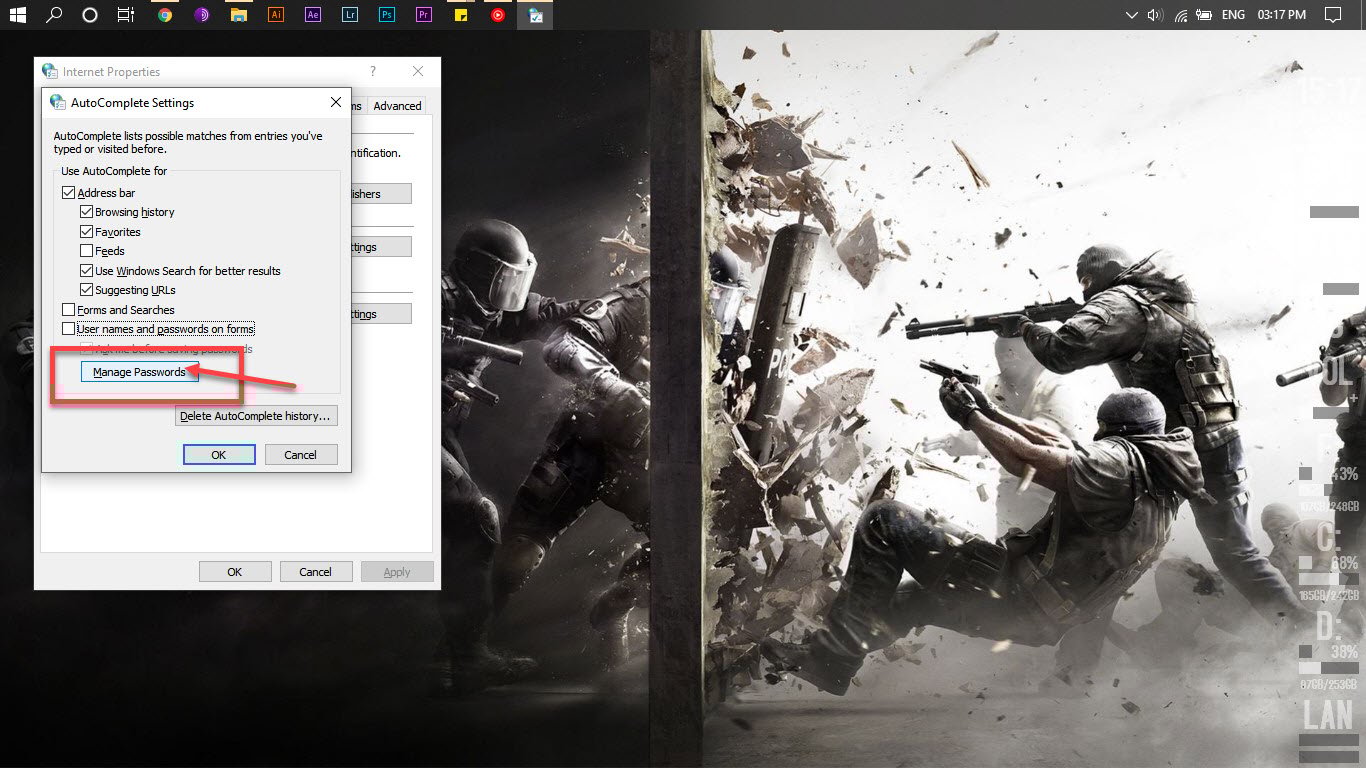Open Task View from taskbar
Screen dimensions: 1366x768
(126, 15)
